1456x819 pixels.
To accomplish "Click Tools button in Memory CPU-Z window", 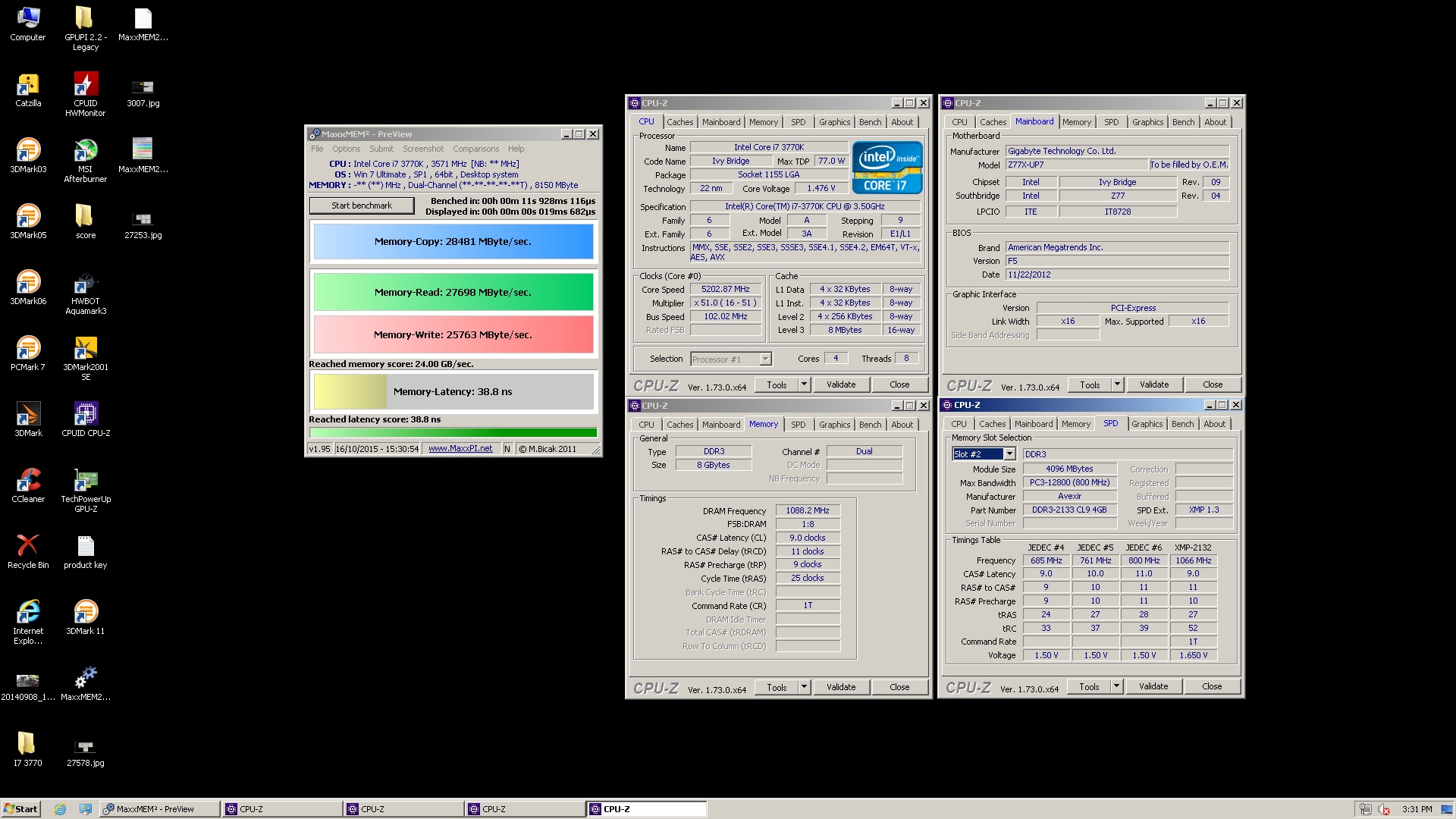I will [x=777, y=687].
